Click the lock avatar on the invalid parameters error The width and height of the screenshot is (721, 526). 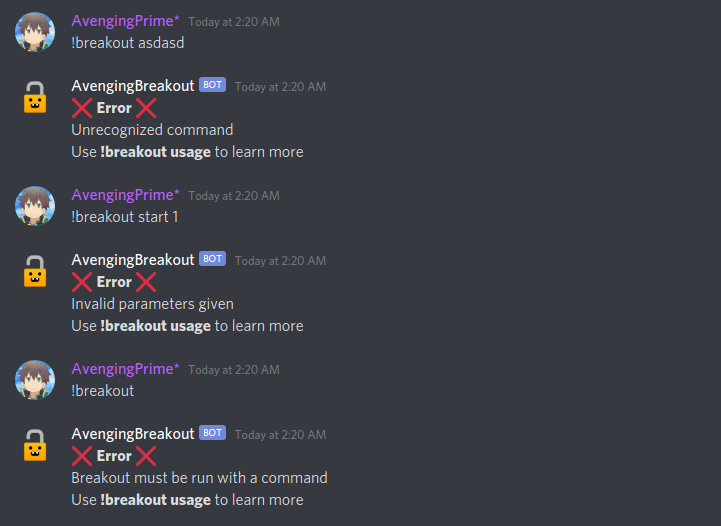click(35, 271)
